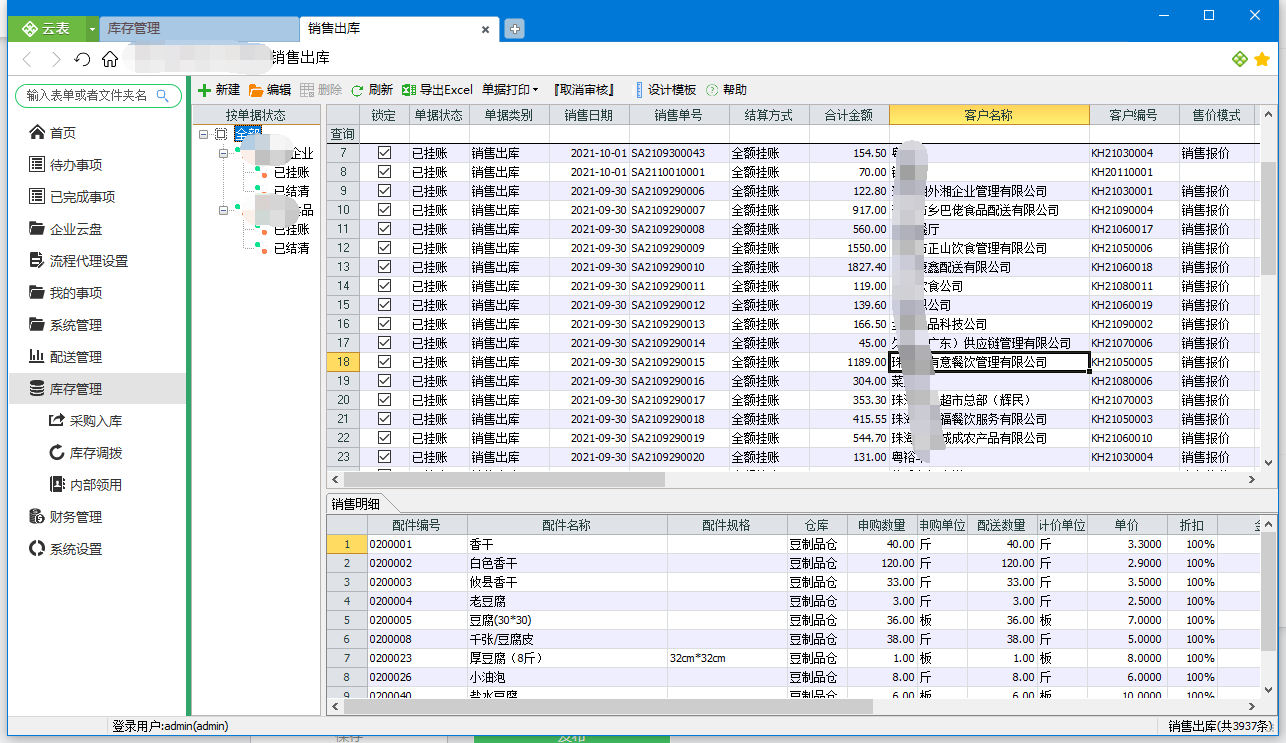1286x743 pixels.
Task: Click the 客户名称 column header
Action: pyautogui.click(x=989, y=115)
